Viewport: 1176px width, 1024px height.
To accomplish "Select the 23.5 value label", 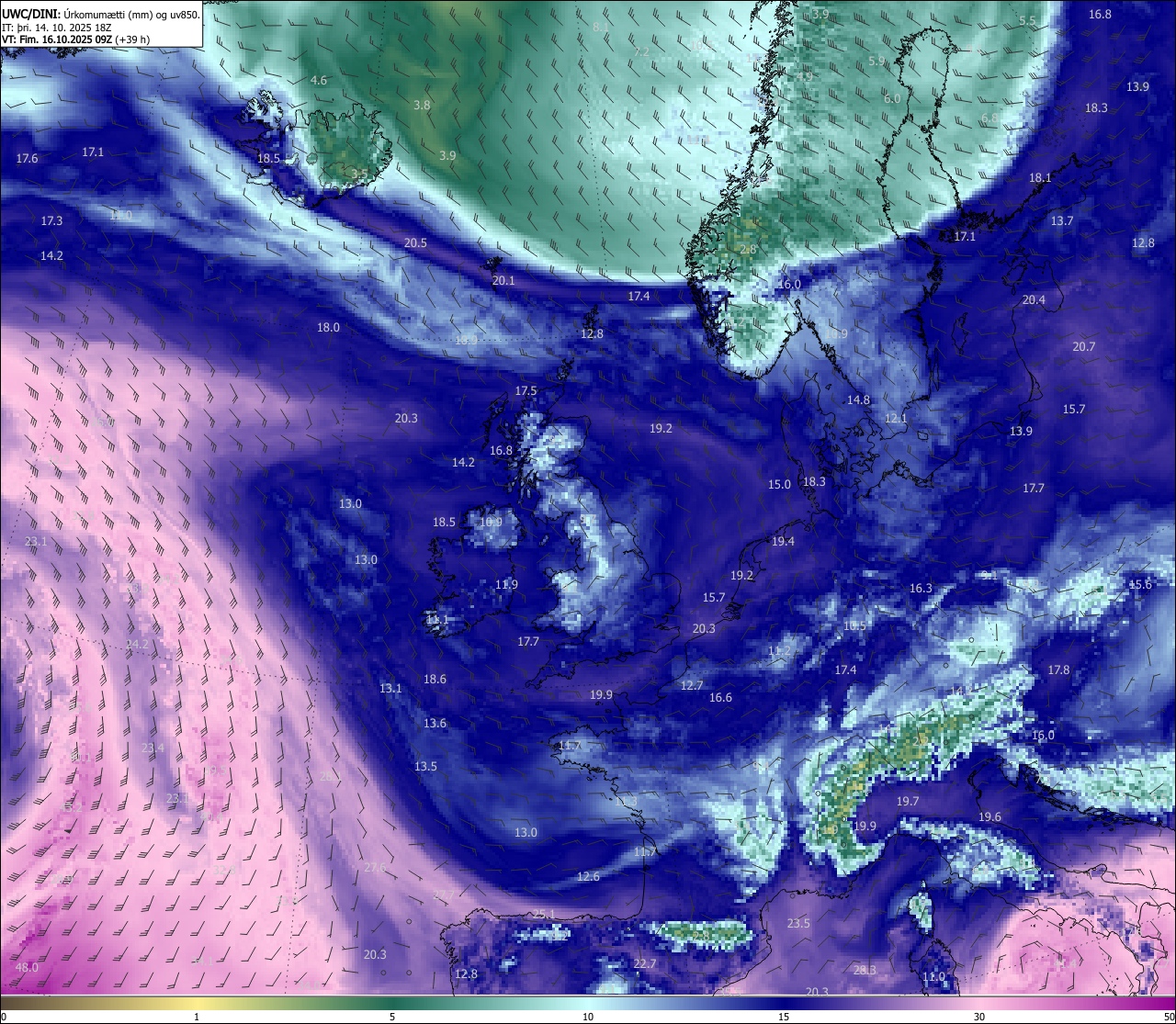I will coord(798,923).
